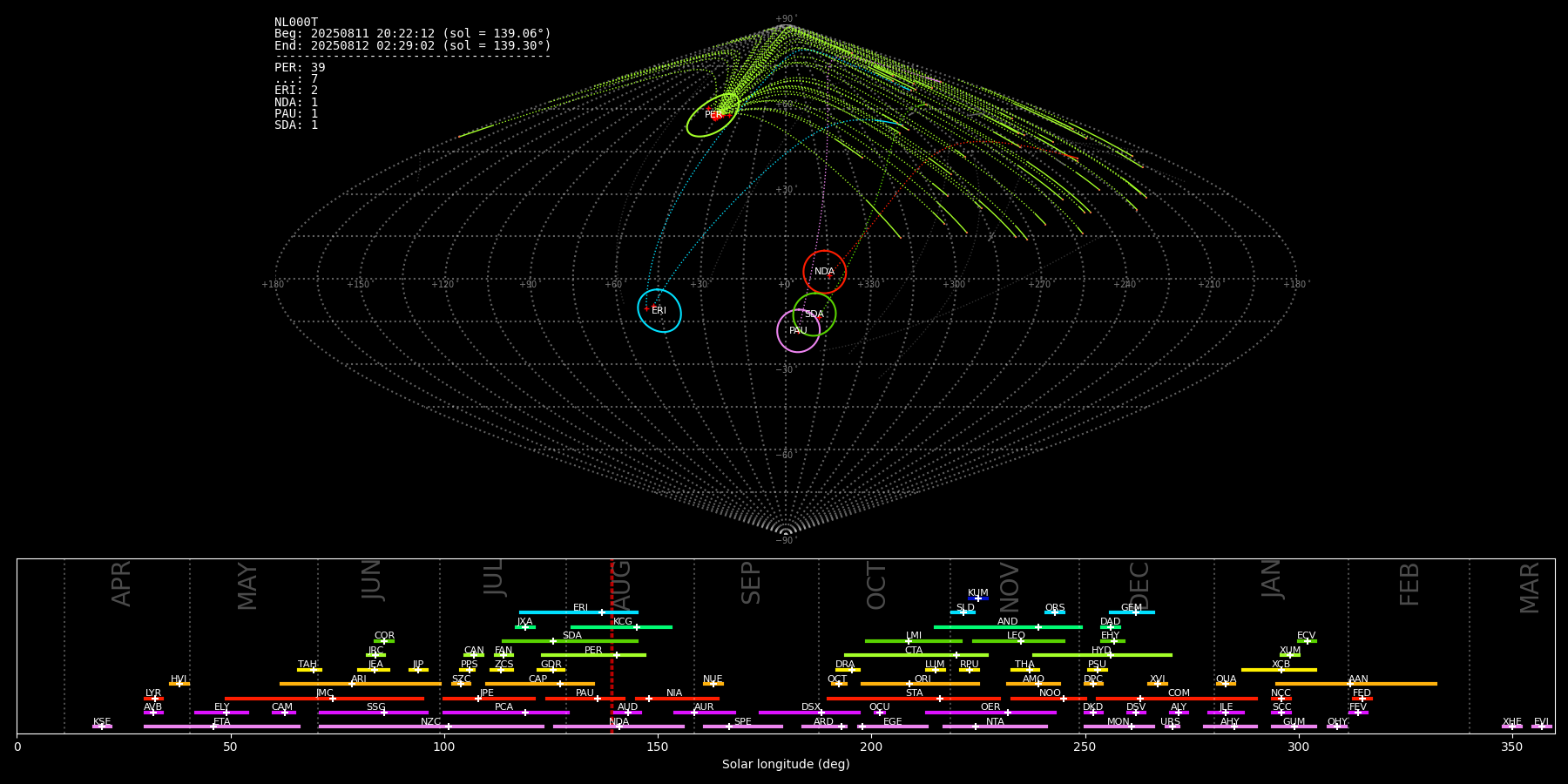Click the NZC shower bar in timeline
The height and width of the screenshot is (784, 1568).
coord(431,727)
